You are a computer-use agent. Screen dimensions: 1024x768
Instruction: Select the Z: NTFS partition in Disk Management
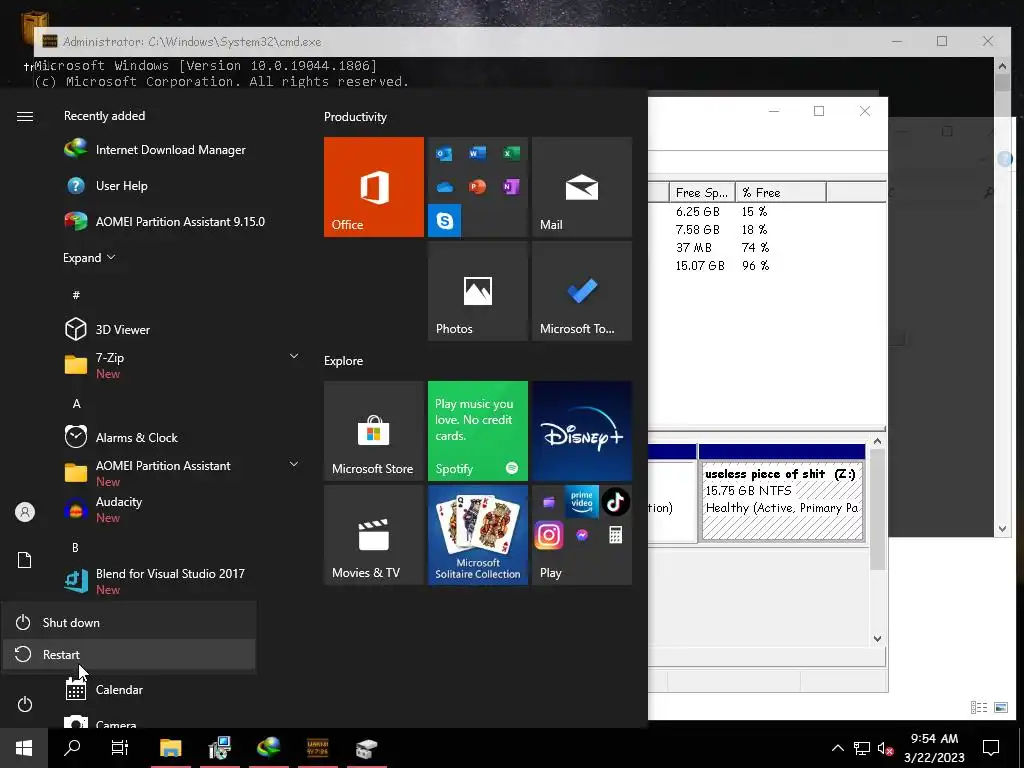782,501
